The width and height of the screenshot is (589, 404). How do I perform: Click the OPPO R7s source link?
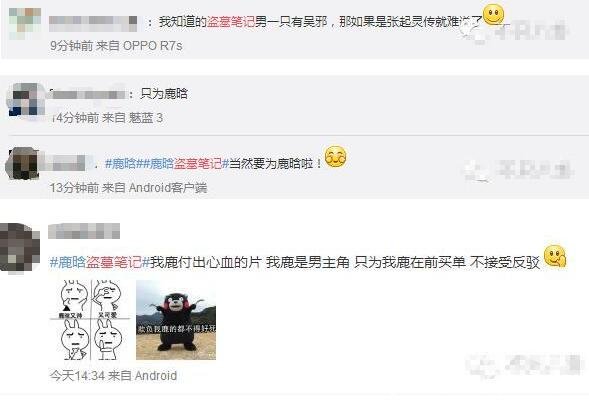click(153, 46)
